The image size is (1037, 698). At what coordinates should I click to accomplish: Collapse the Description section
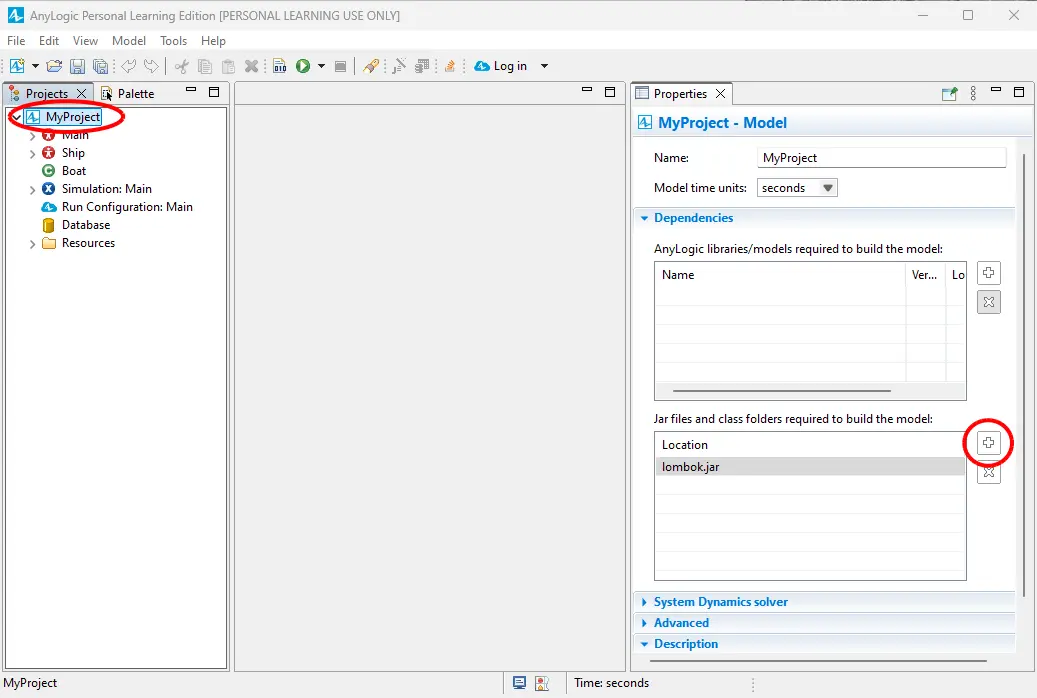tap(644, 644)
